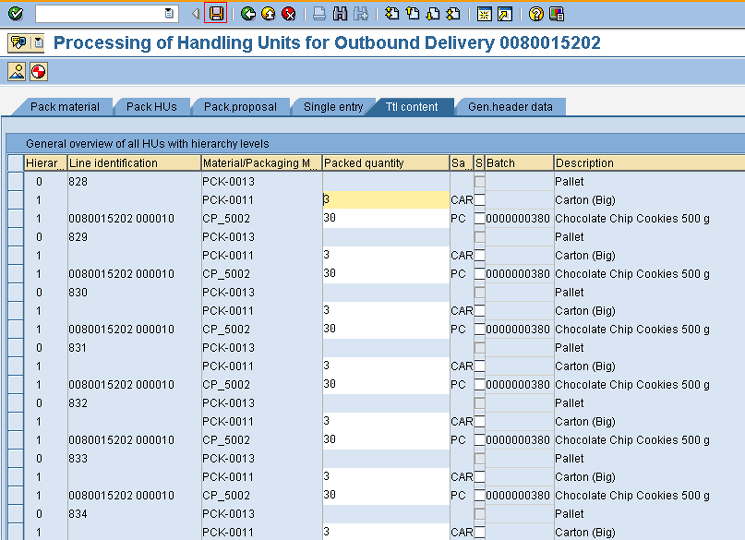The height and width of the screenshot is (540, 745).
Task: Collapse the command field with the left arrow
Action: (x=195, y=13)
